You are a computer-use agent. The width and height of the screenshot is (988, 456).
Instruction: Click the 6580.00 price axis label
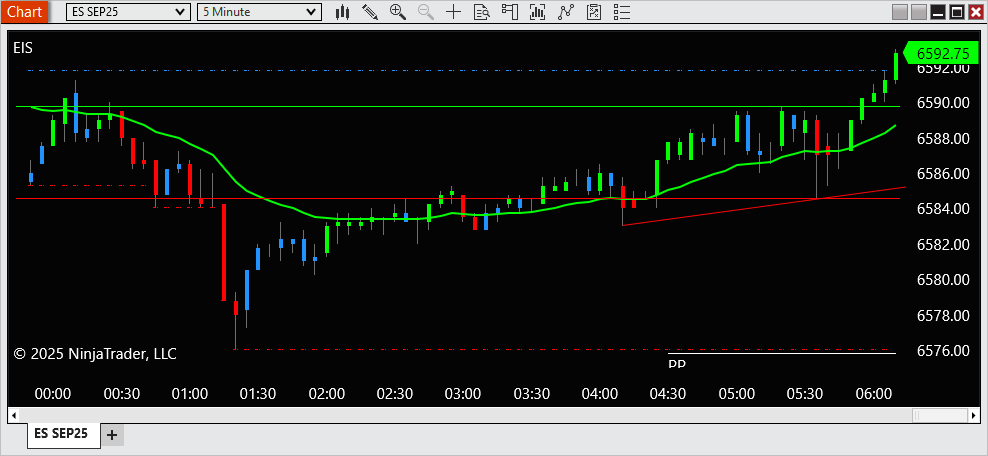pyautogui.click(x=943, y=280)
